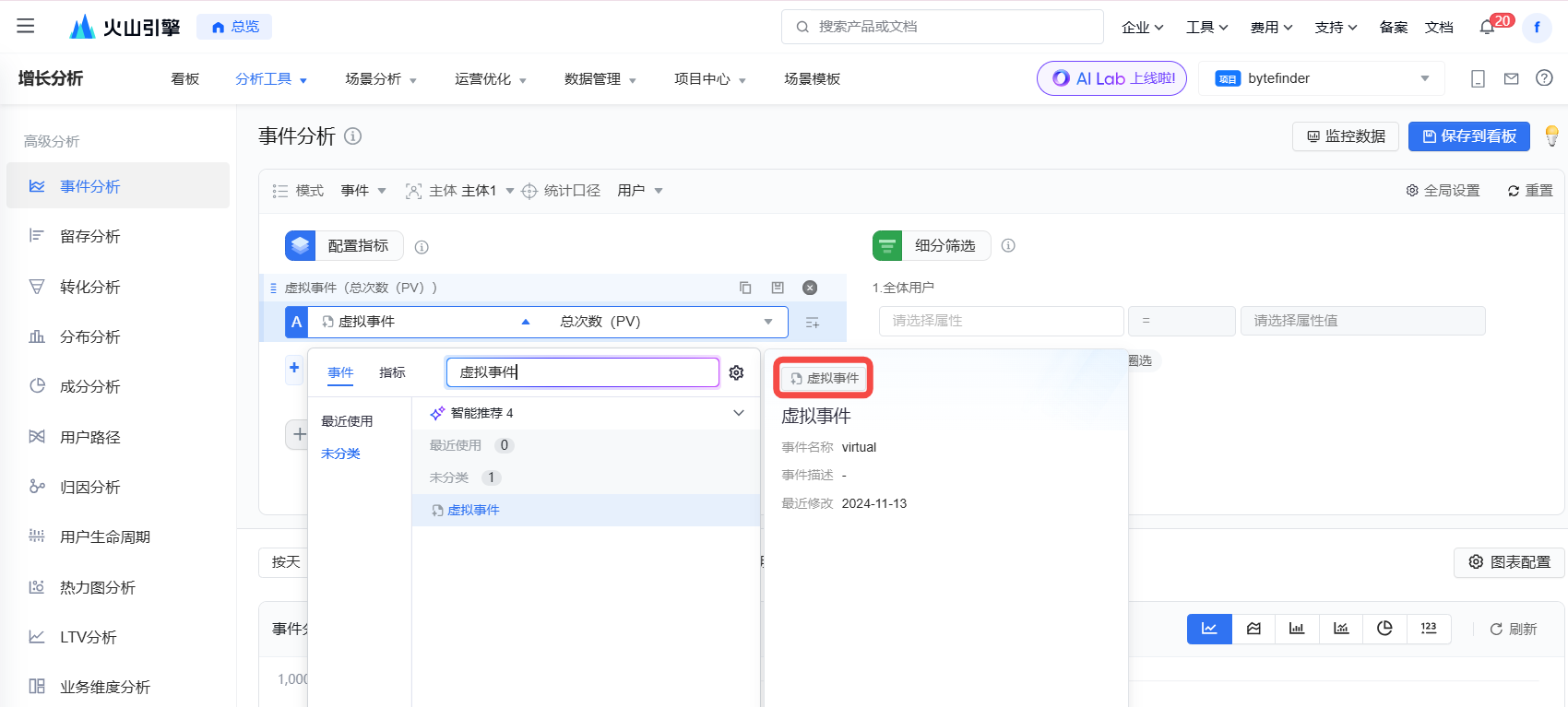This screenshot has width=1568, height=707.
Task: Expand 数据管理 dropdown menu
Action: (600, 79)
